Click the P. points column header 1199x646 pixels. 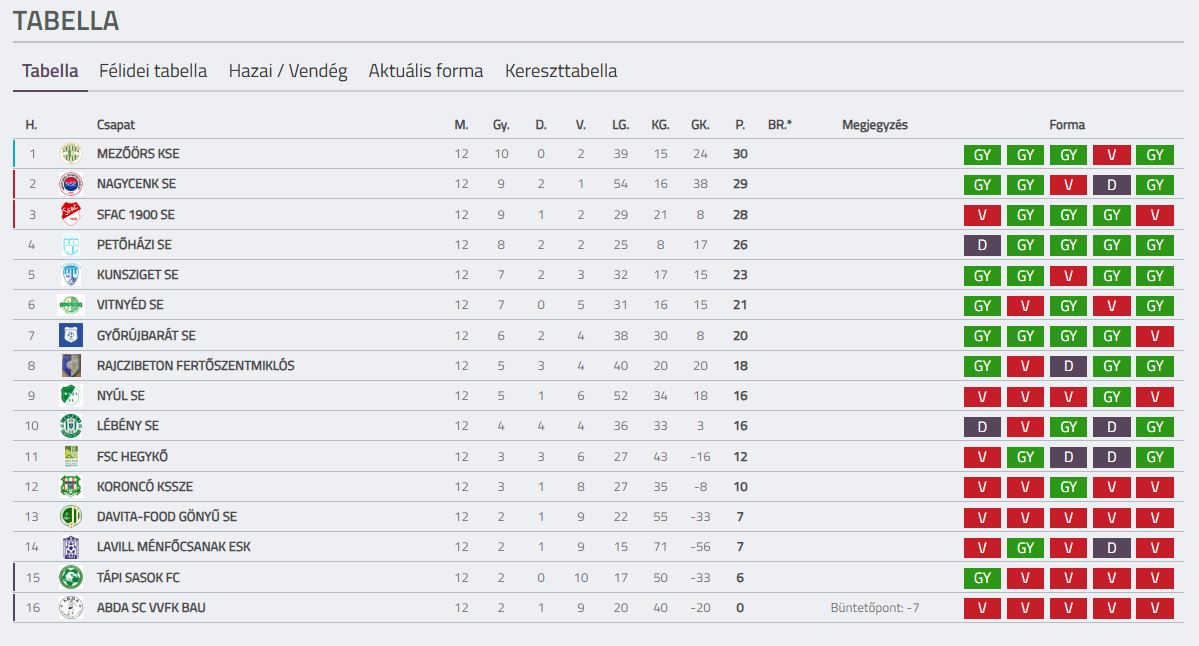pyautogui.click(x=740, y=125)
